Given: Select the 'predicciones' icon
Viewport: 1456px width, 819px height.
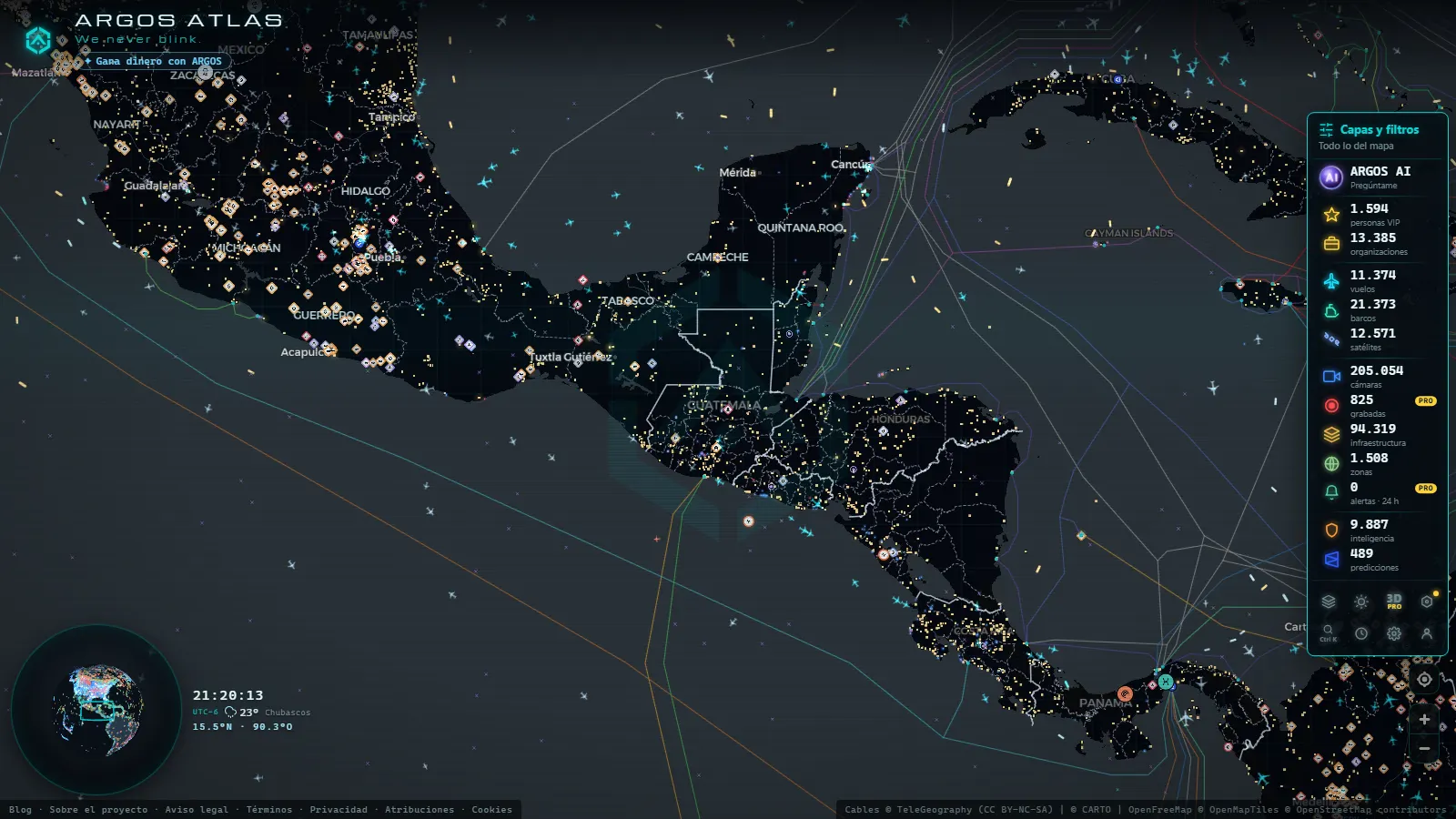Looking at the screenshot, I should [1331, 559].
